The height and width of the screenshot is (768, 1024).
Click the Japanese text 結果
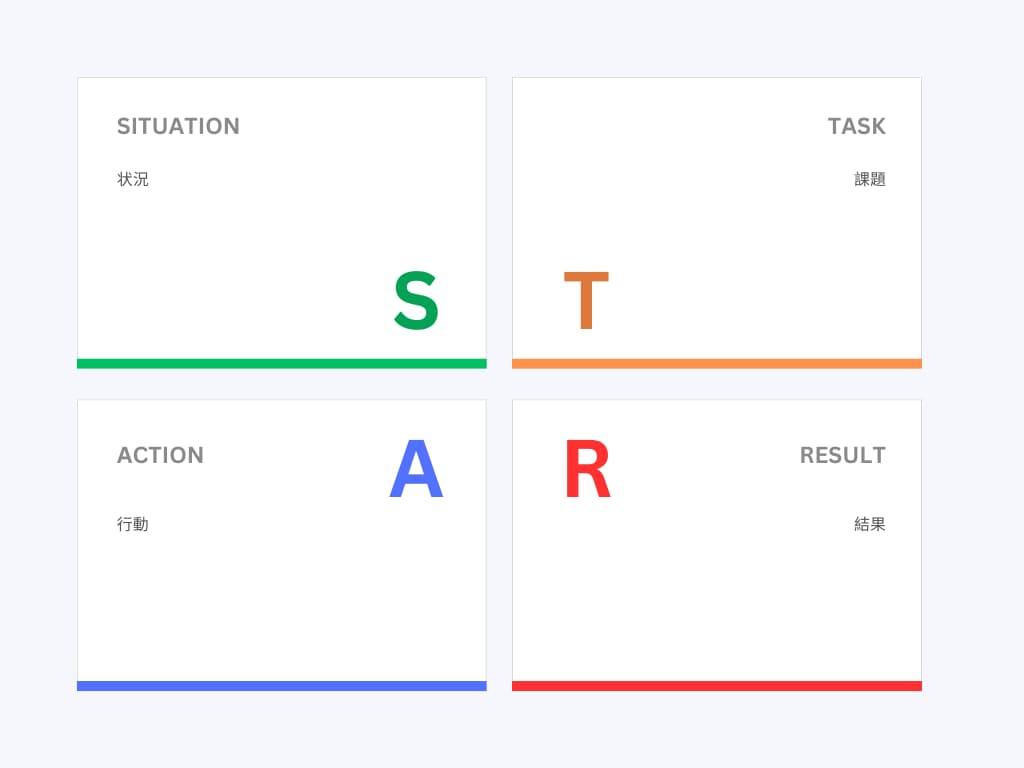click(870, 524)
